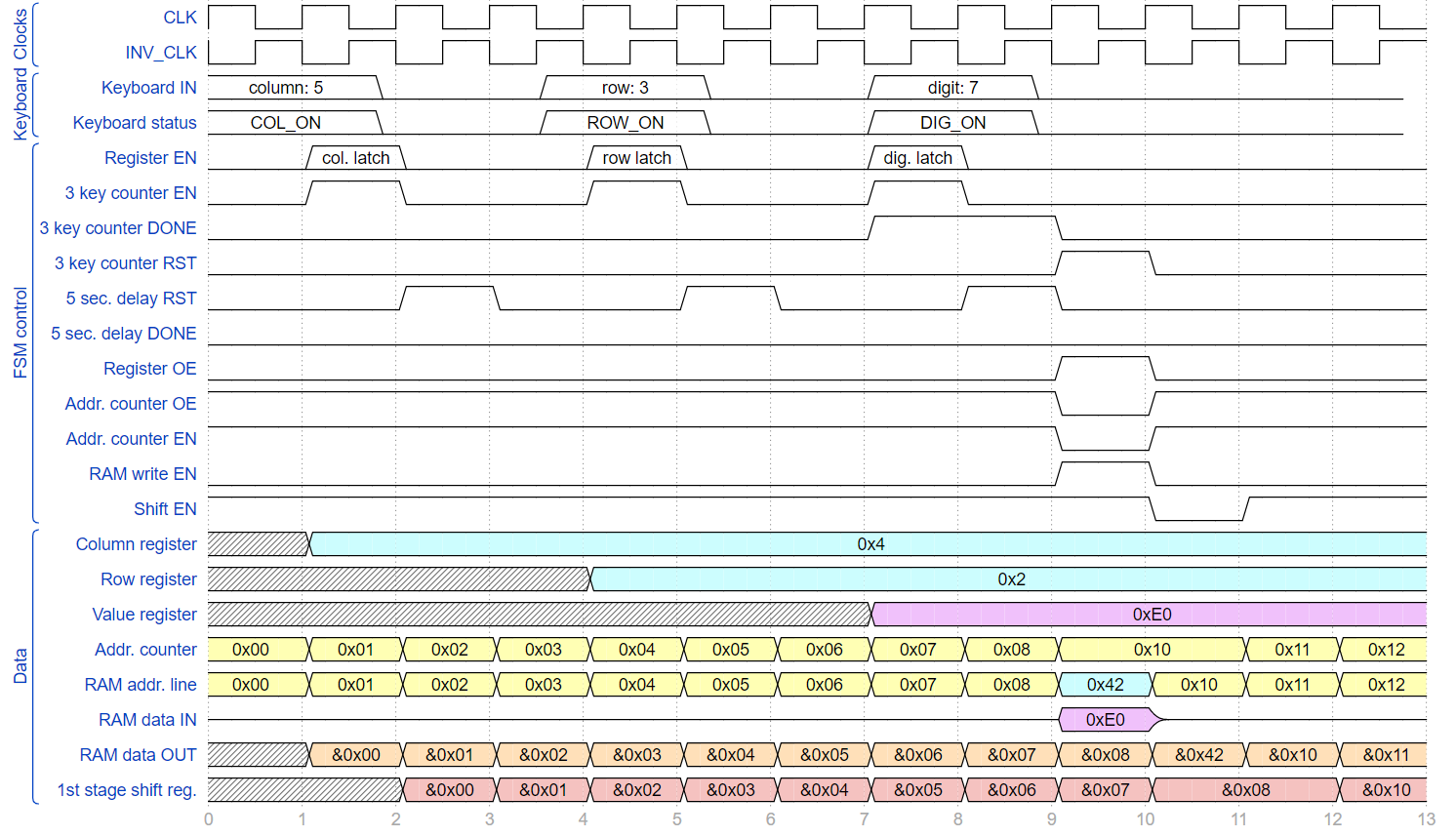Select the 'FSM control' group label
Screen dimensions: 1456x837
[x=20, y=333]
